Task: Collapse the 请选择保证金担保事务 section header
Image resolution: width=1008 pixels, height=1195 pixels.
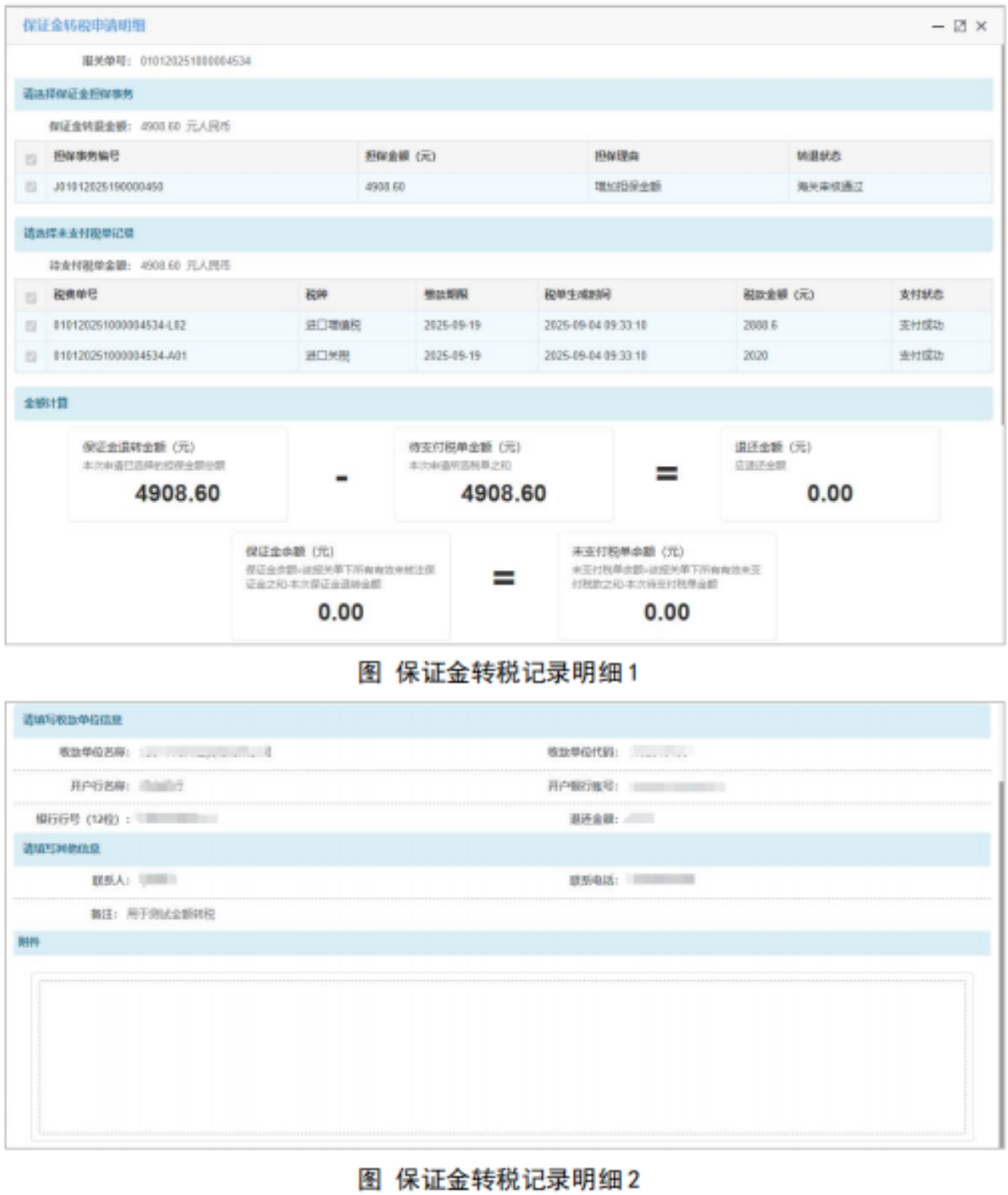Action: [x=504, y=94]
